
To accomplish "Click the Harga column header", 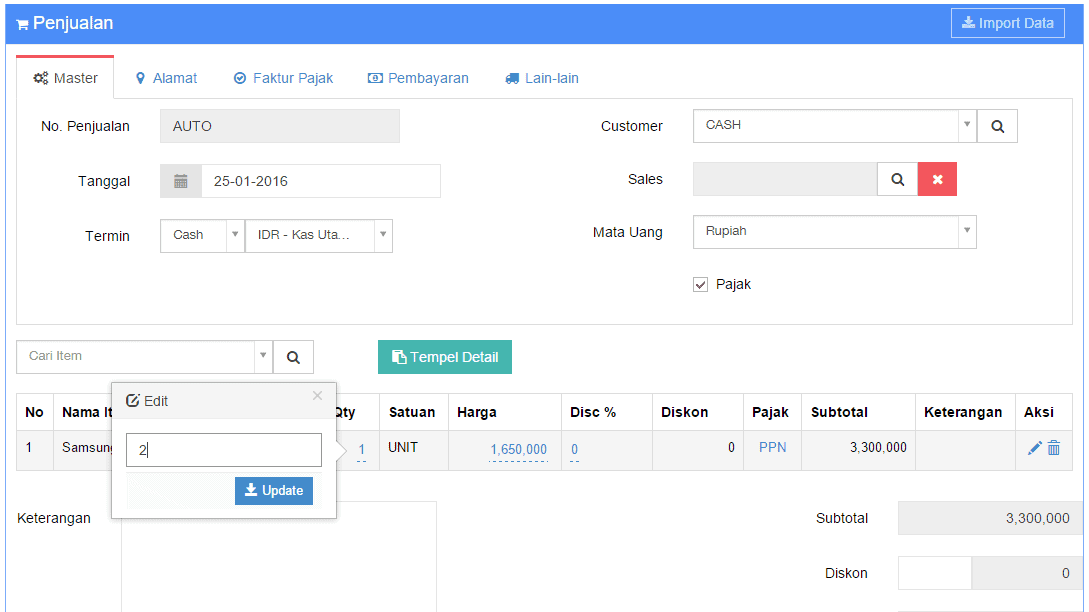I will (x=505, y=413).
